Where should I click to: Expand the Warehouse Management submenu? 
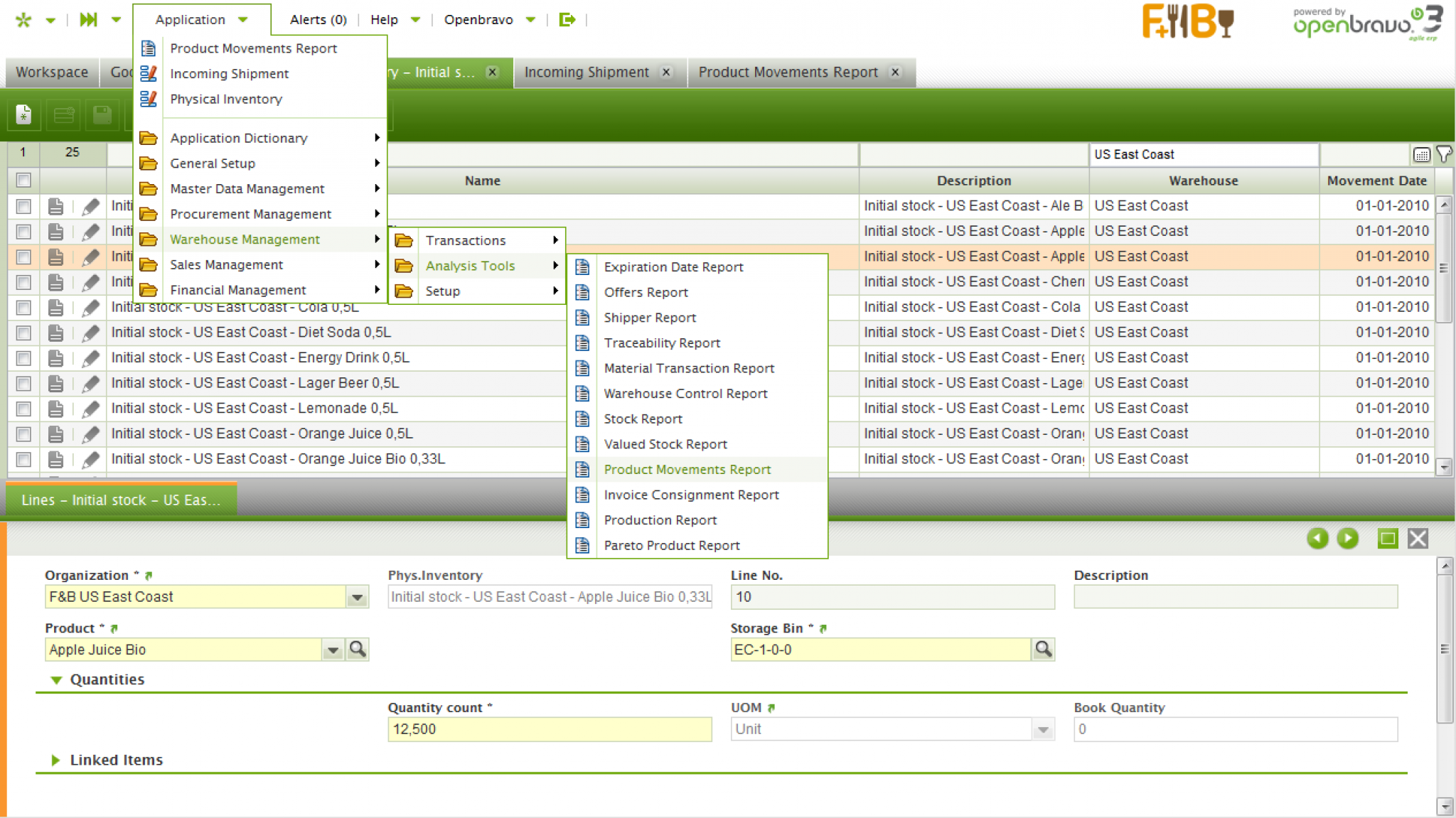245,240
